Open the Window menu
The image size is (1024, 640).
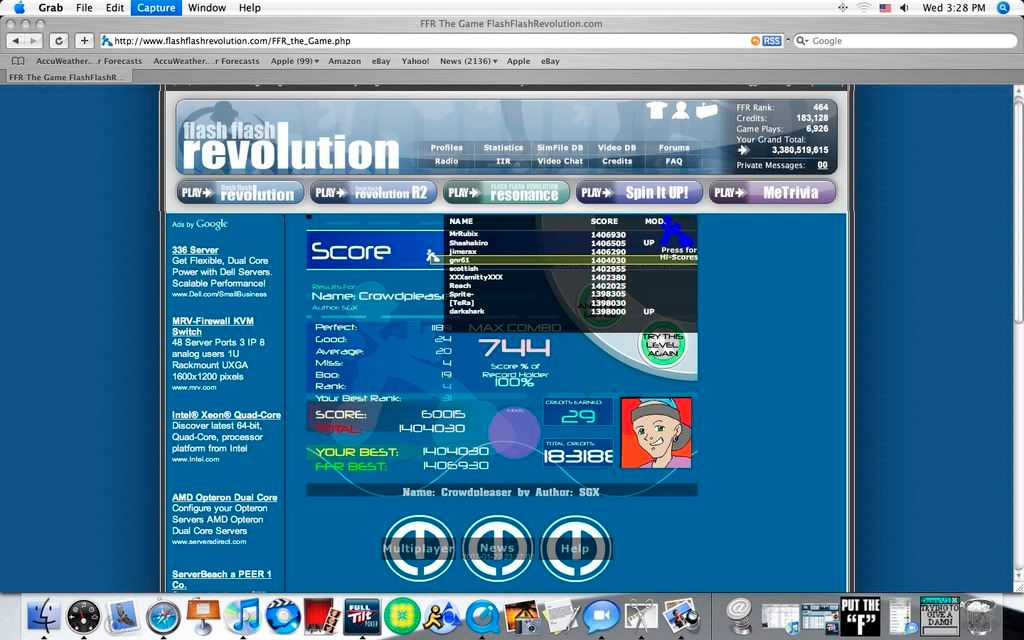point(207,8)
